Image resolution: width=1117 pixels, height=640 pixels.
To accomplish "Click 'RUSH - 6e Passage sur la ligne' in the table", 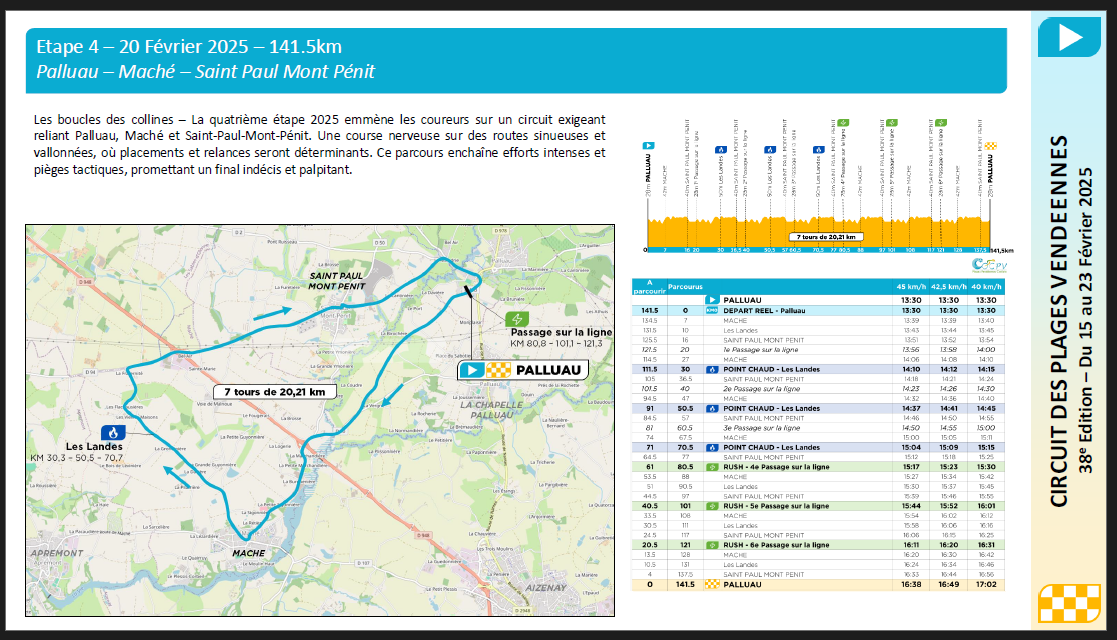I will [x=776, y=545].
